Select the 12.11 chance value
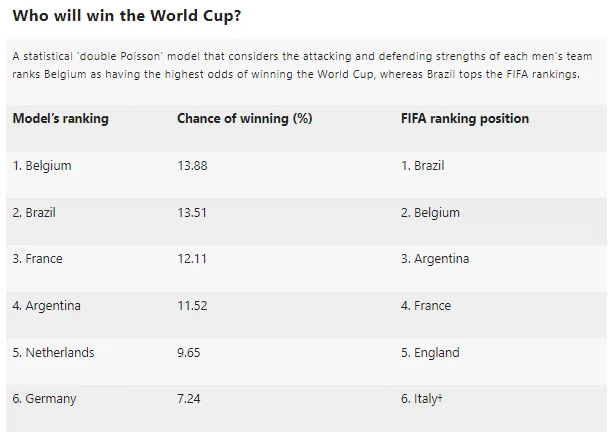614x432 pixels. point(192,259)
